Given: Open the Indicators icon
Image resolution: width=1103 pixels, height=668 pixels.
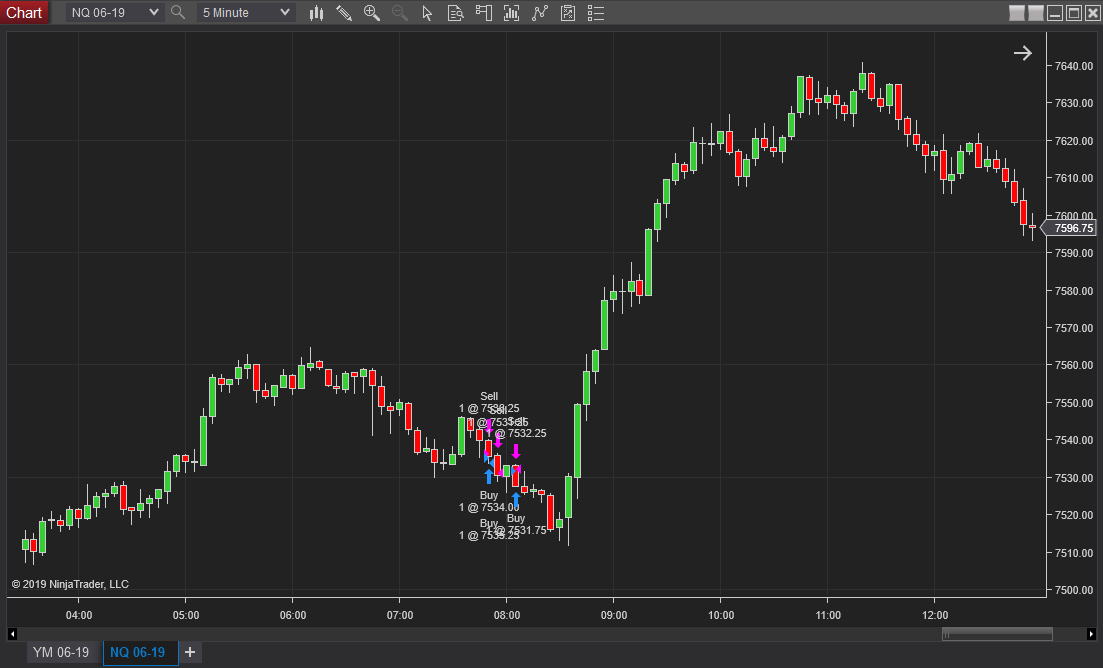Looking at the screenshot, I should click(540, 13).
